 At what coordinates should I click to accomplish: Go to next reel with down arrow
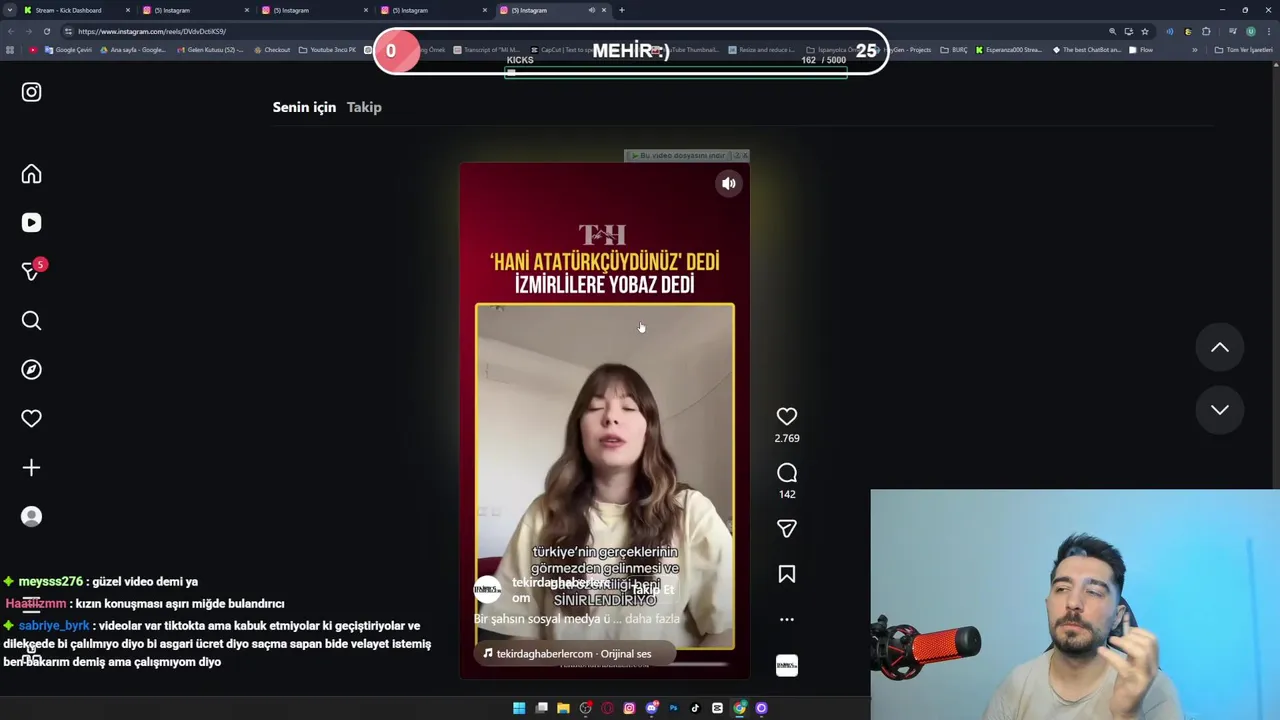(x=1220, y=409)
